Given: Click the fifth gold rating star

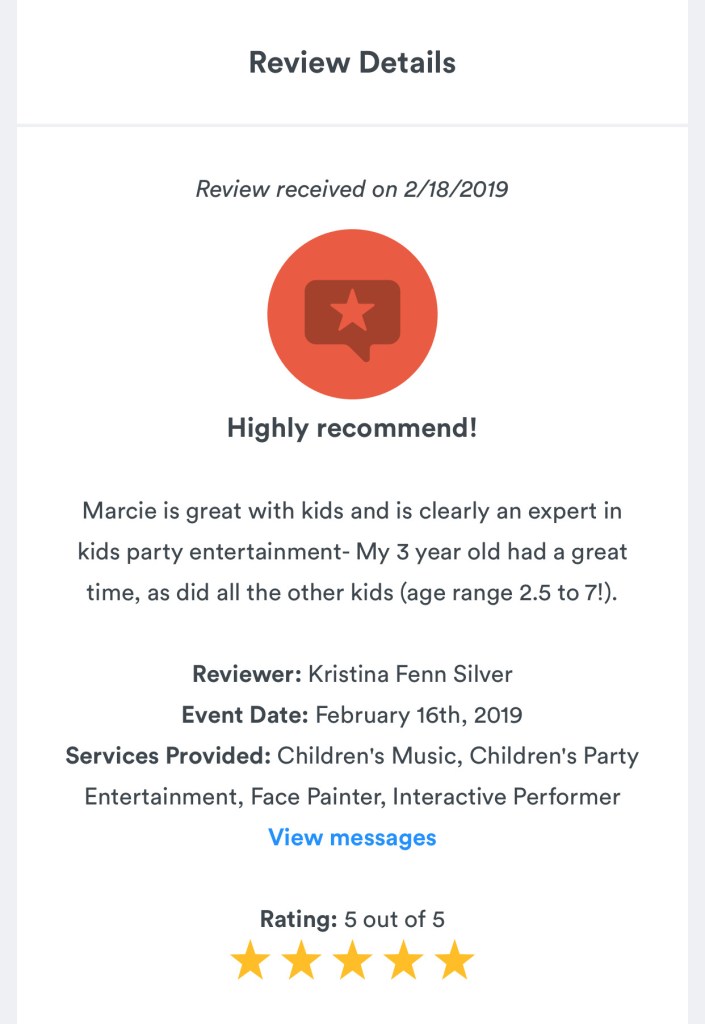Looking at the screenshot, I should pos(454,960).
